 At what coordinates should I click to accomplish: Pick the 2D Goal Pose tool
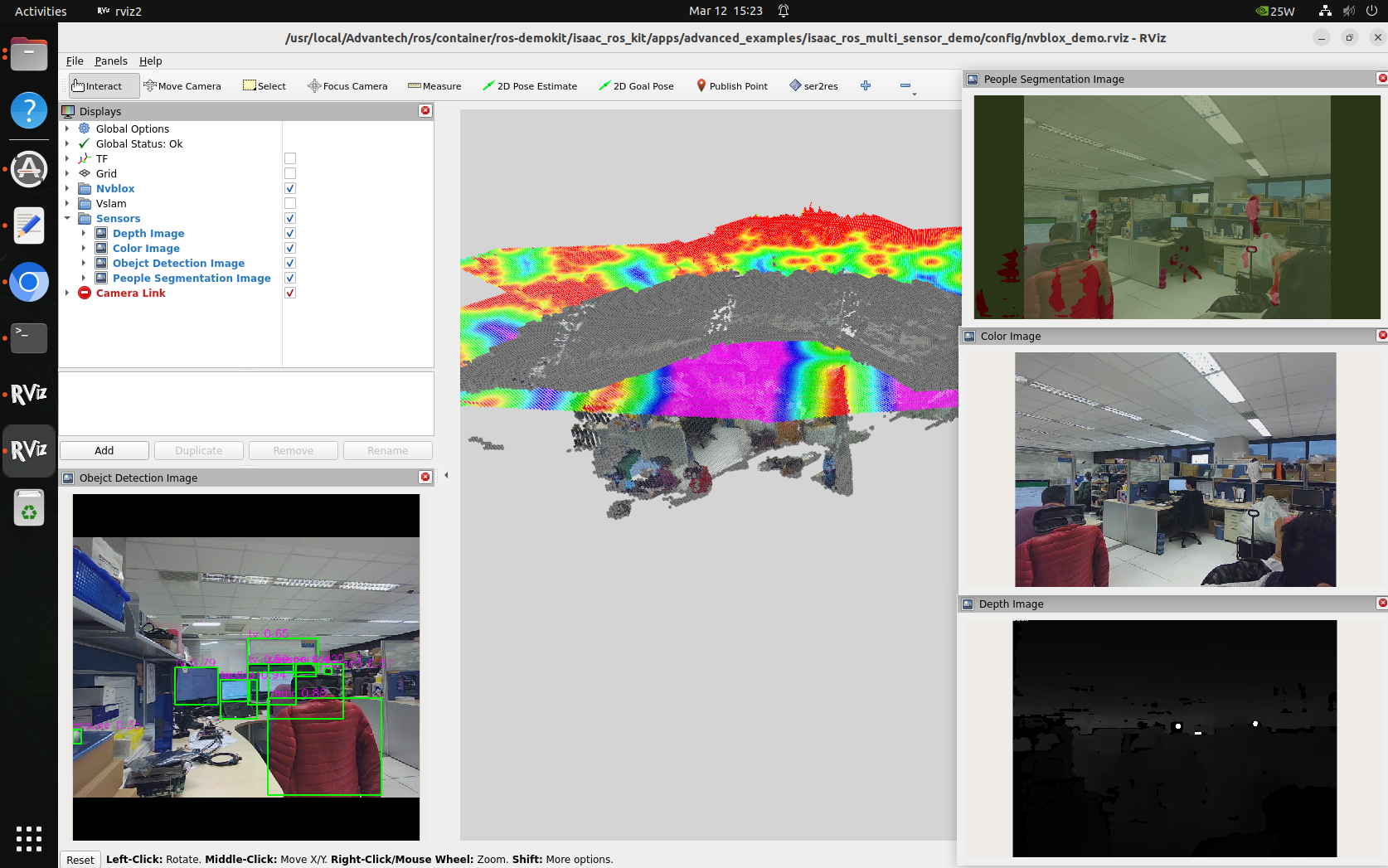(636, 86)
